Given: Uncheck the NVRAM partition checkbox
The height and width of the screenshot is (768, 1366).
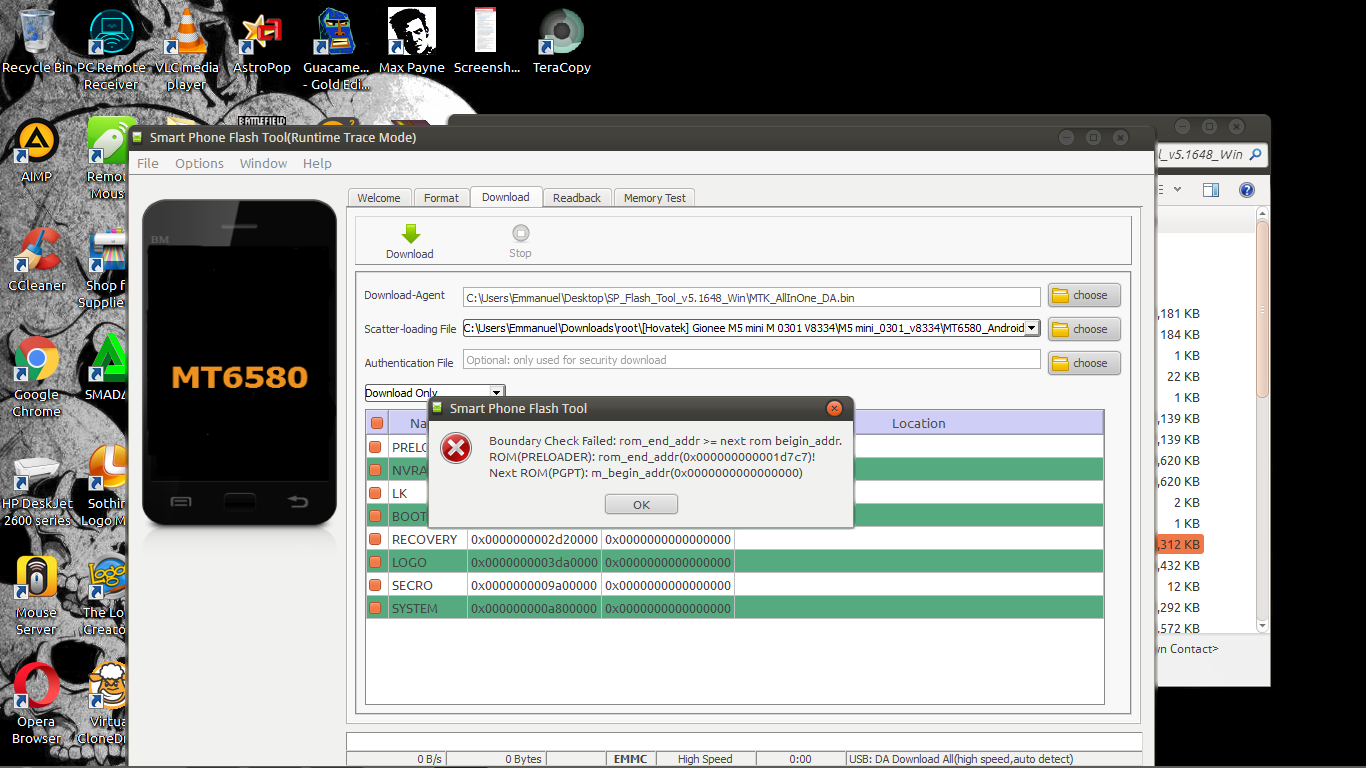Looking at the screenshot, I should (x=376, y=470).
